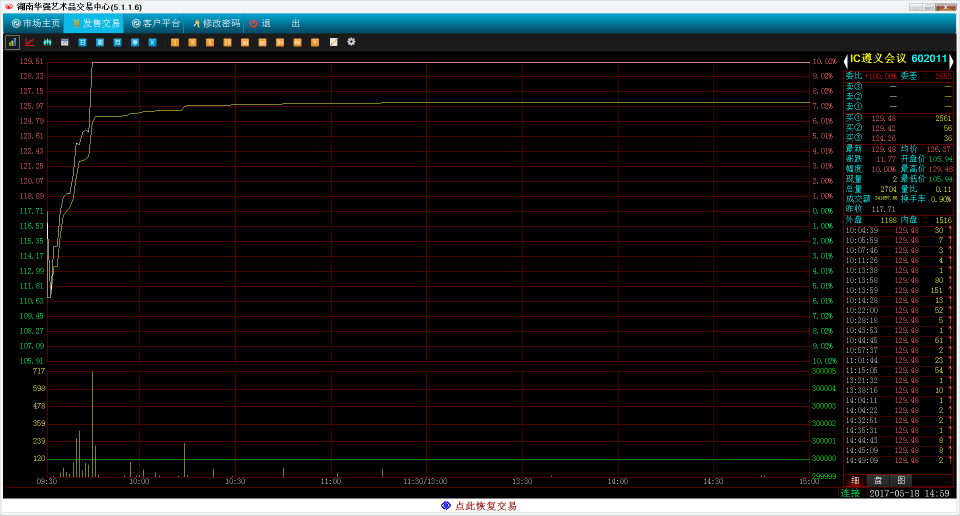Switch to 盘 tab below trade list
Image resolution: width=960 pixels, height=516 pixels.
point(878,480)
